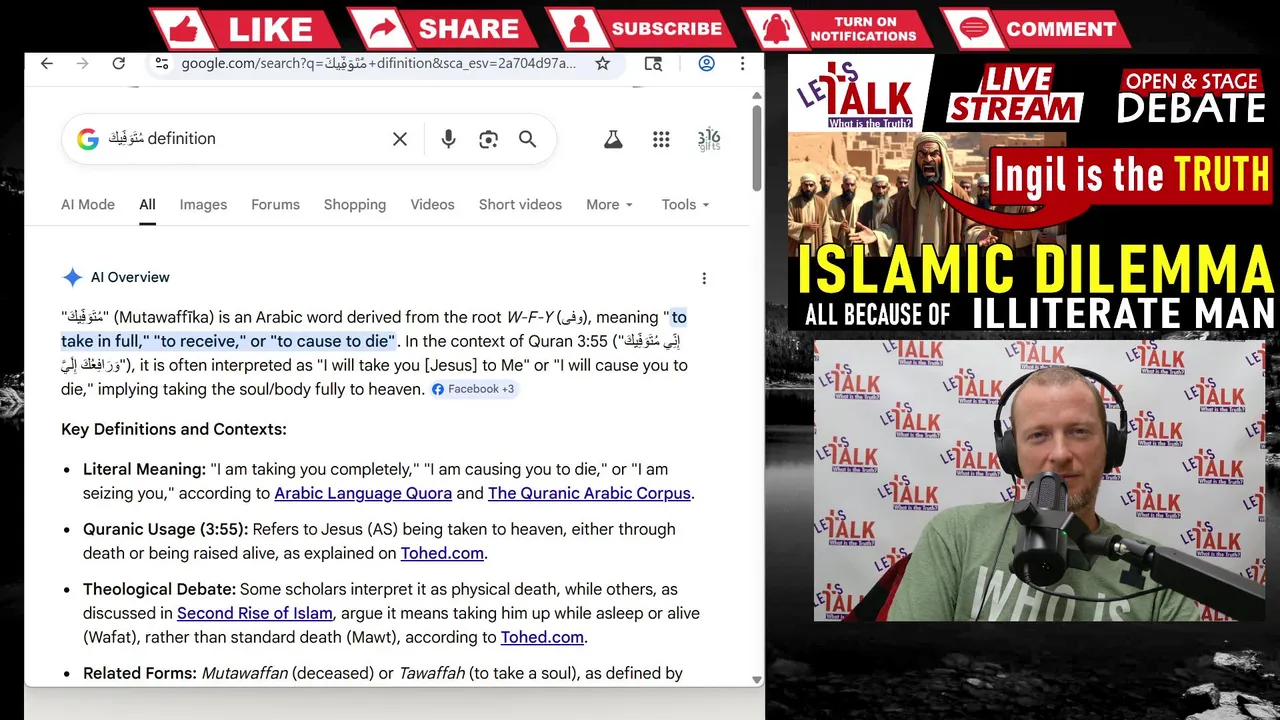Open Tohed.com link in Quranic Usage item
The width and height of the screenshot is (1280, 720).
442,553
